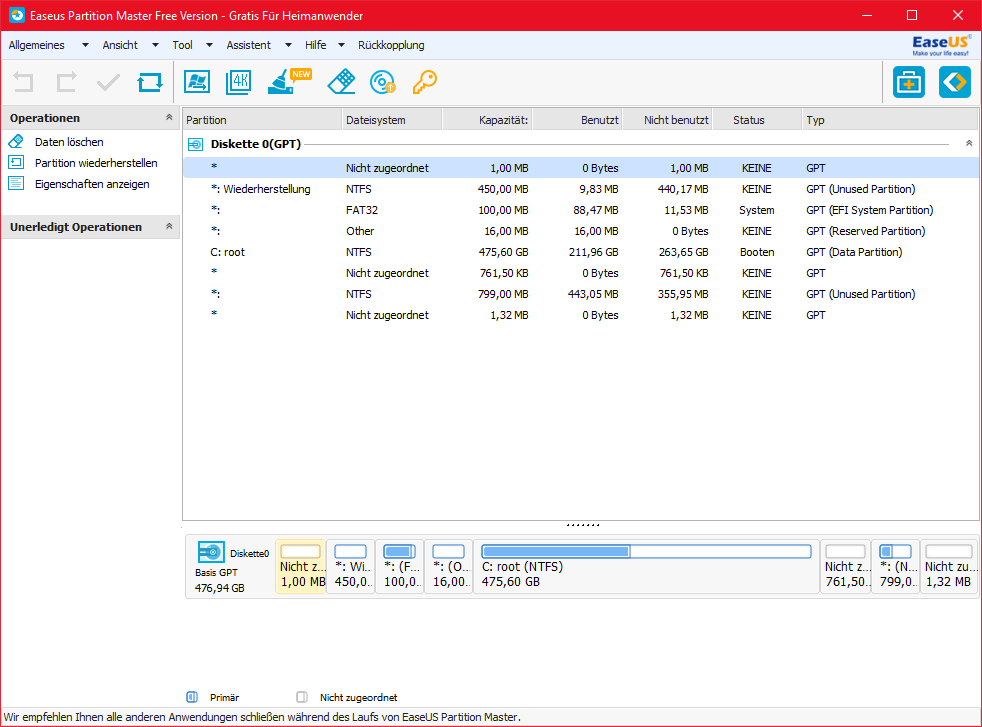The height and width of the screenshot is (727, 982).
Task: Open the Assistent menu
Action: (249, 45)
